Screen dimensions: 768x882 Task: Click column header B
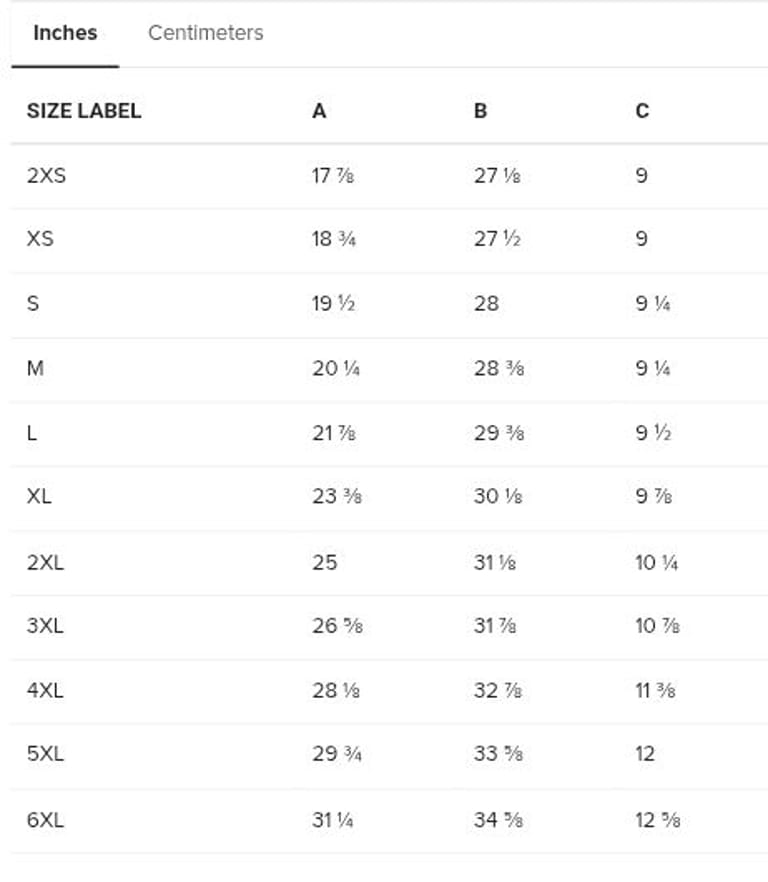(481, 111)
